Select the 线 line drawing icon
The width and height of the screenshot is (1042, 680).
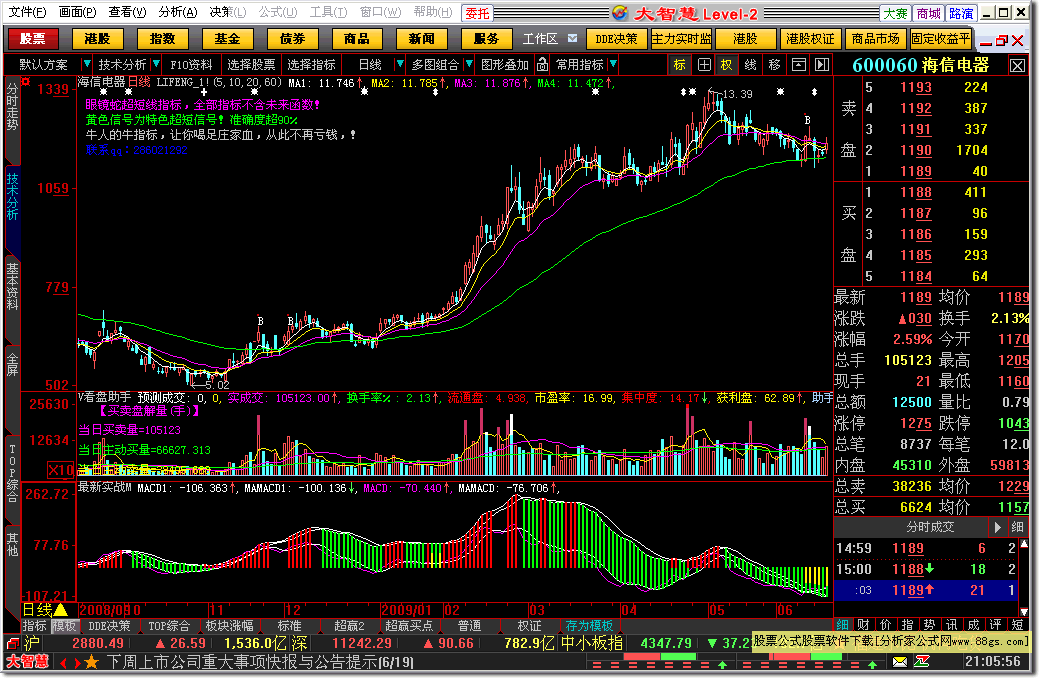(750, 64)
